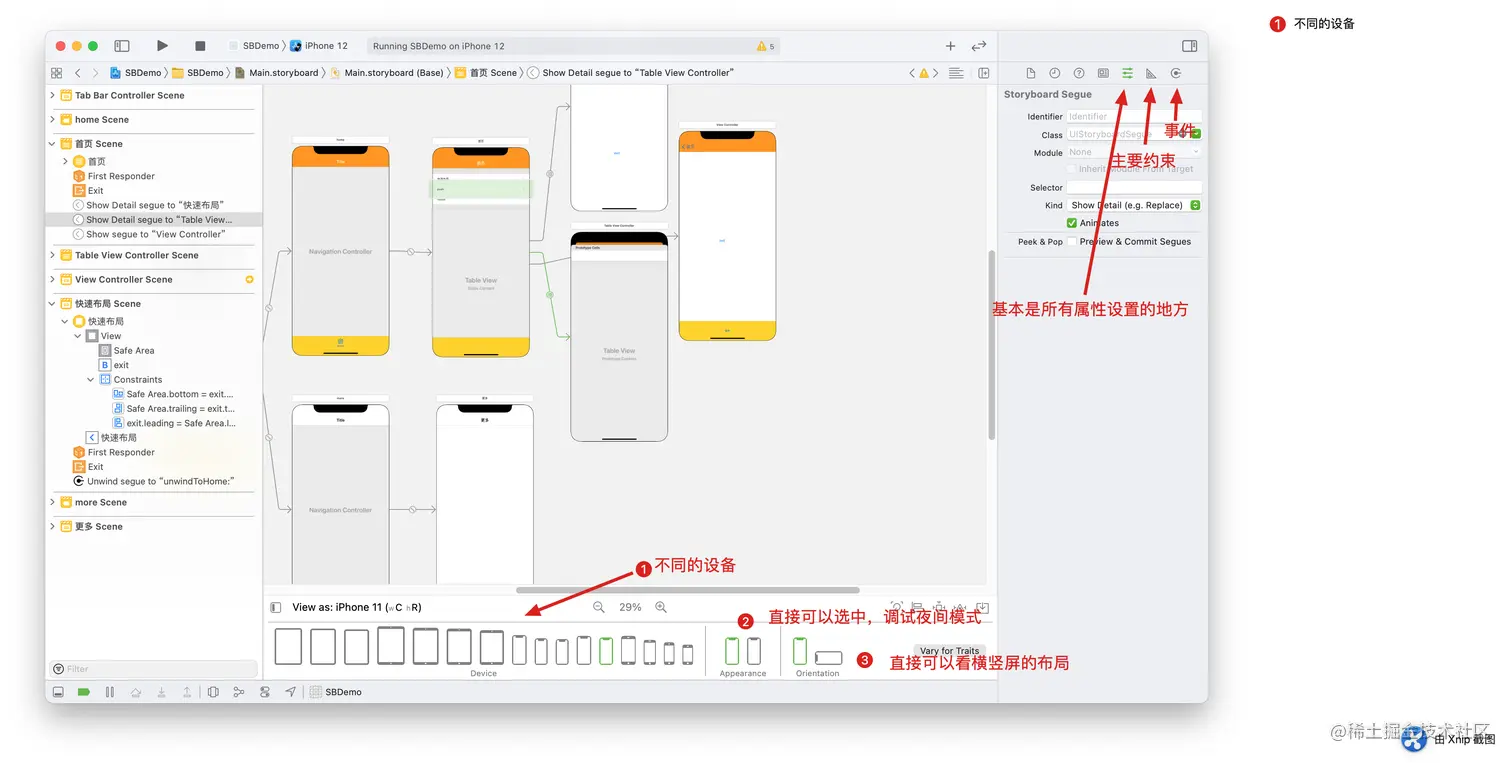Collapse 首页 Scene in outline
This screenshot has height=763, width=1512.
pyautogui.click(x=53, y=143)
